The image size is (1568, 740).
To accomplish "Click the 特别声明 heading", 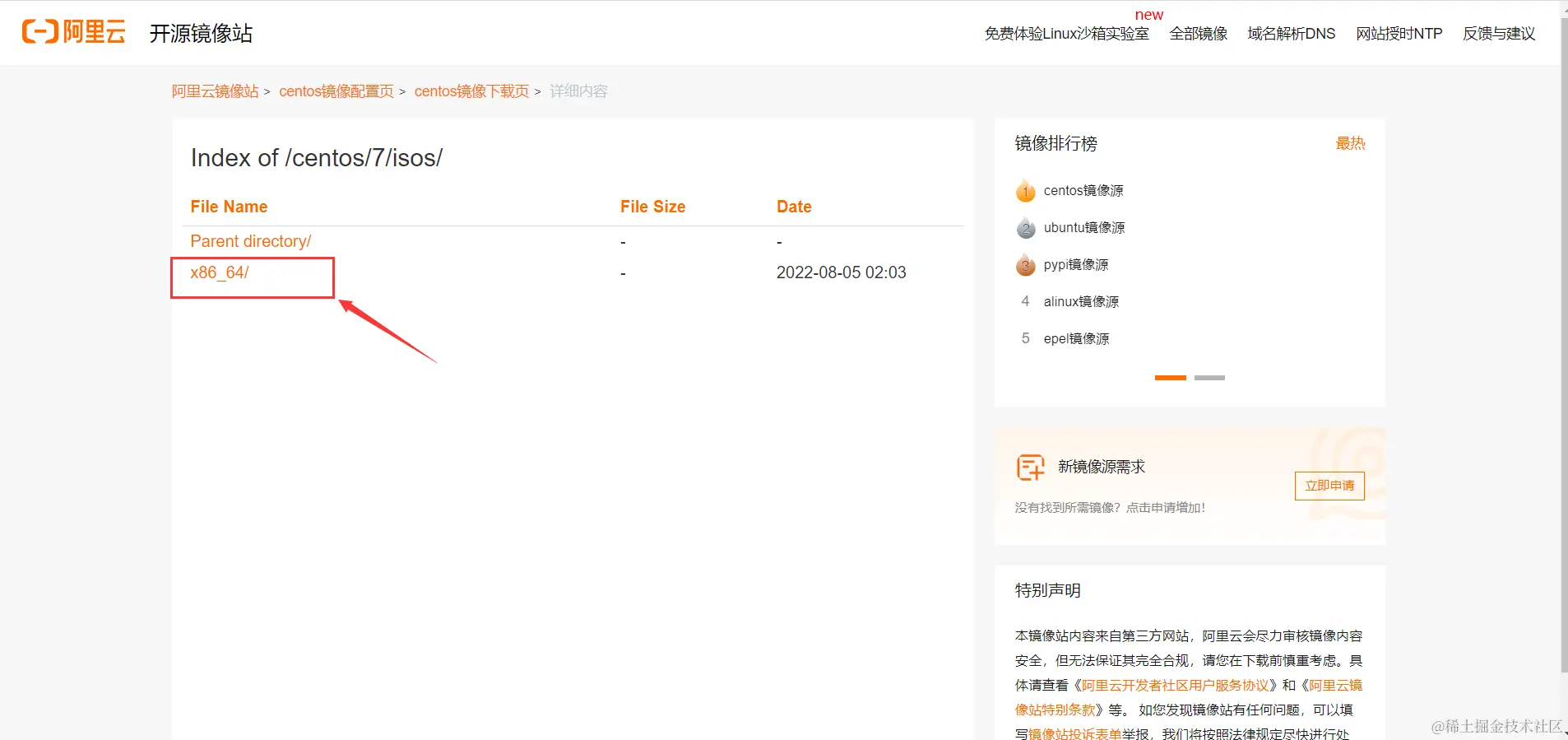I will pyautogui.click(x=1047, y=590).
